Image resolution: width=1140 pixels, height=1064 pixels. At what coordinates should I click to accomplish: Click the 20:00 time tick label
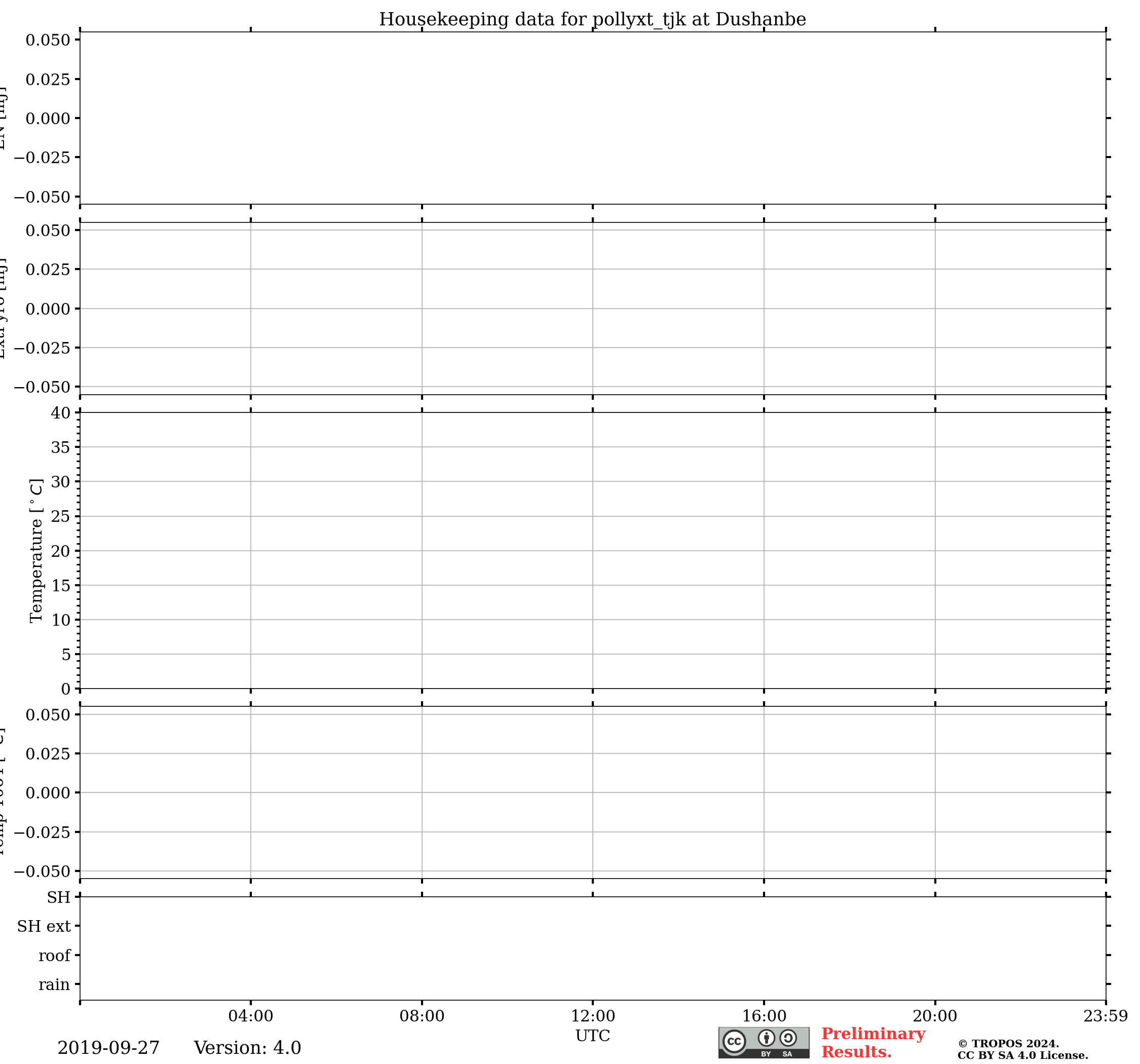coord(935,1016)
